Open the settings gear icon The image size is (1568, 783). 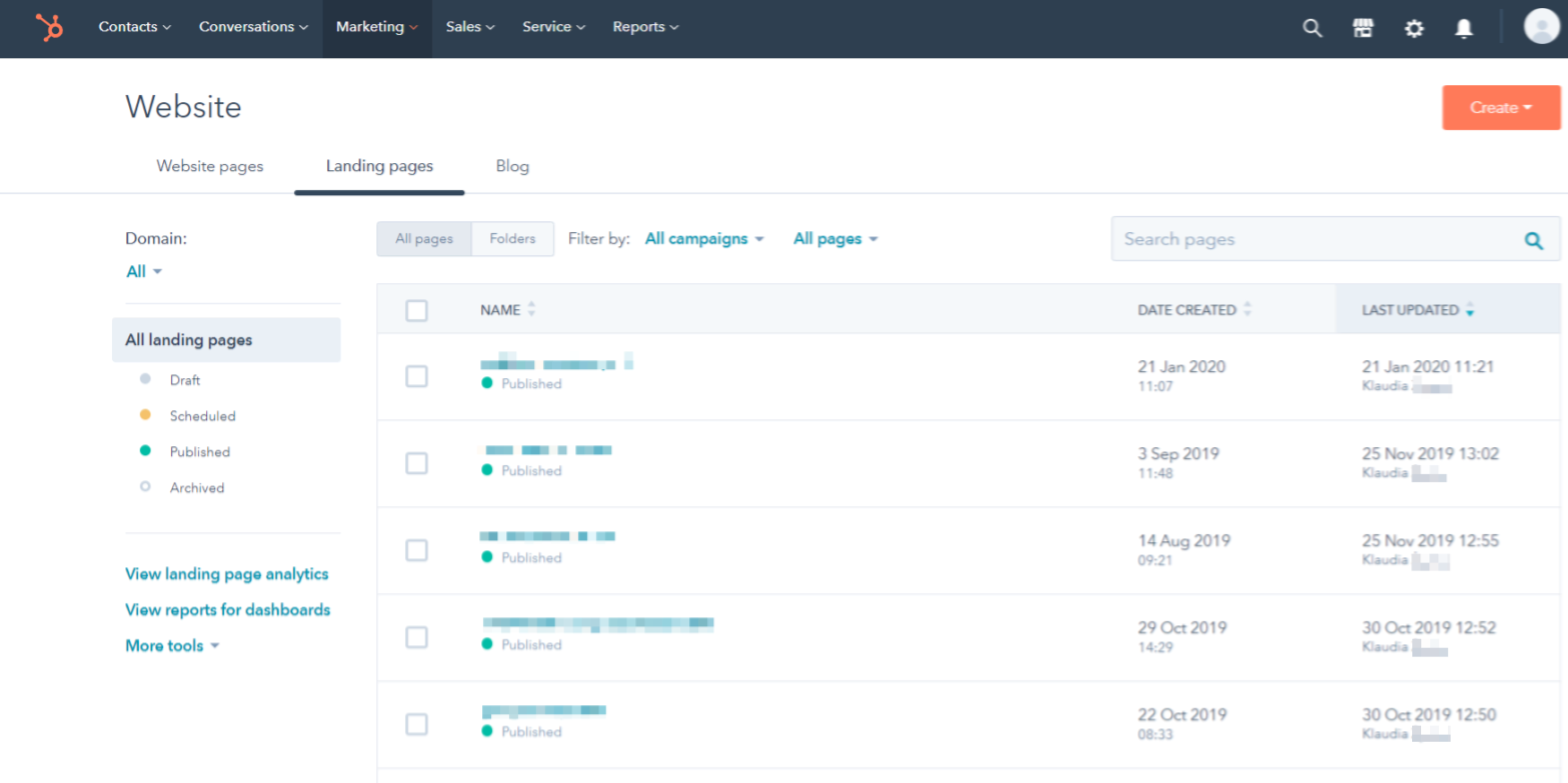point(1414,29)
